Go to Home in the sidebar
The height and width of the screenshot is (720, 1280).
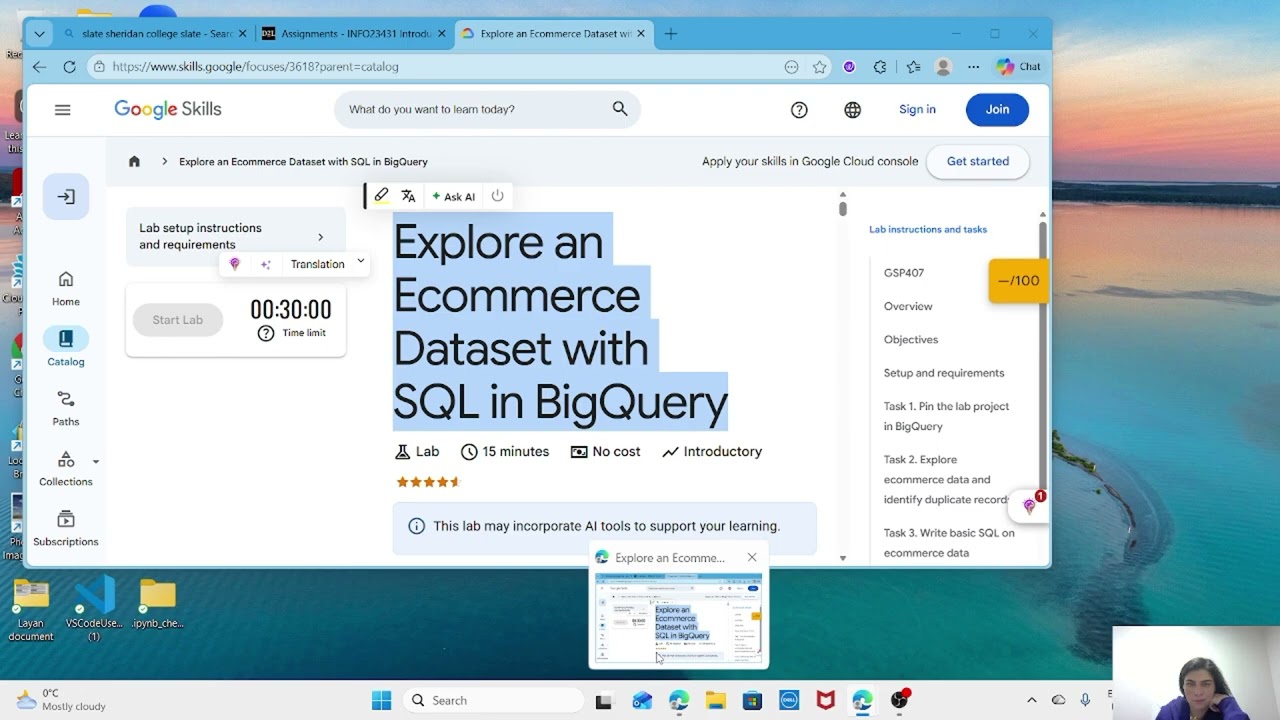[66, 289]
